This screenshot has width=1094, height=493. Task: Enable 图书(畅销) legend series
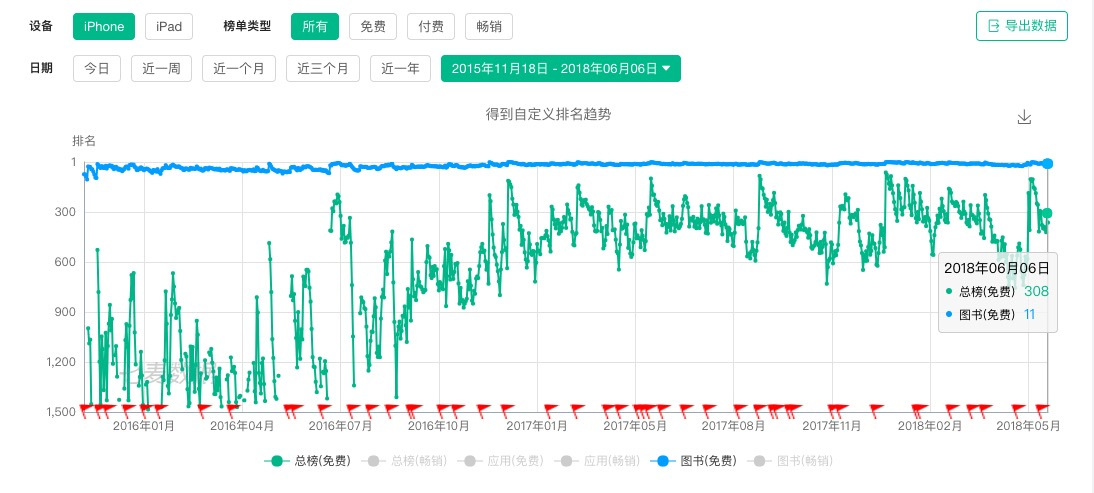[x=789, y=461]
